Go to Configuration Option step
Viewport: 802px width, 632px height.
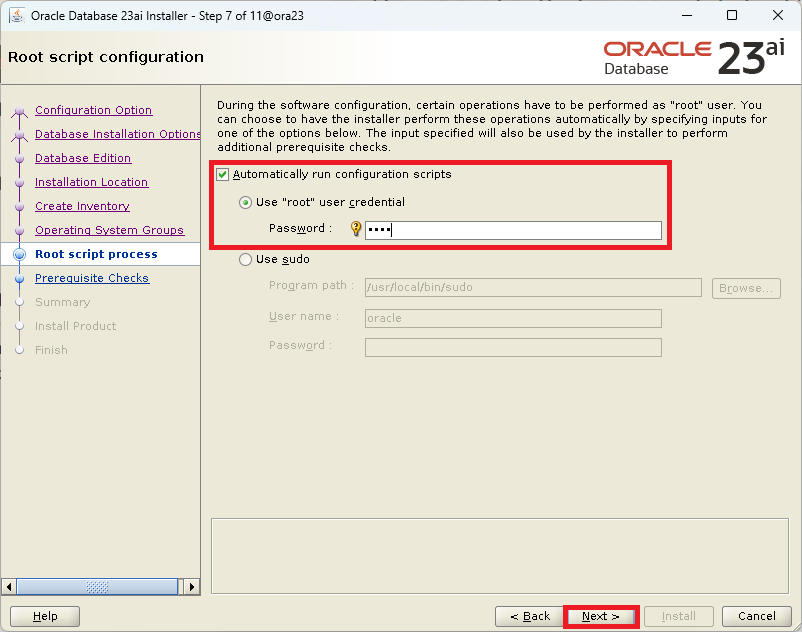(94, 110)
